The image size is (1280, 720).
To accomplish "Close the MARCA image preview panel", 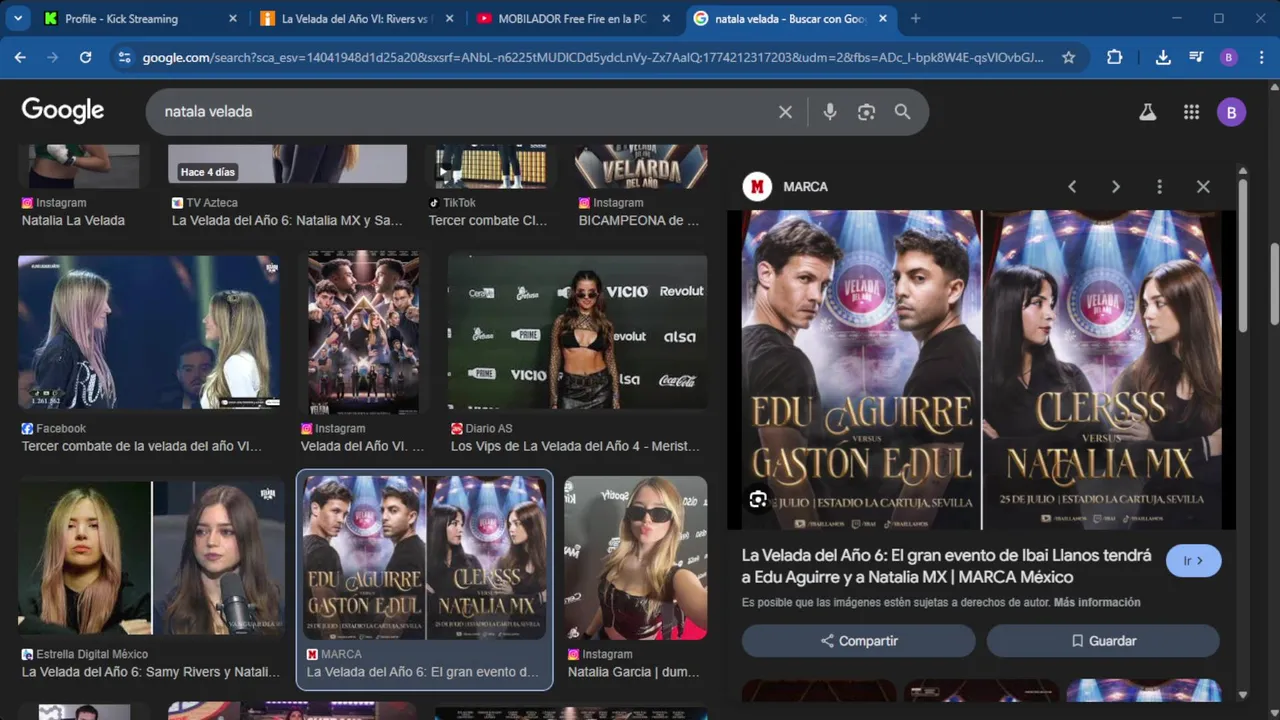I will point(1203,187).
